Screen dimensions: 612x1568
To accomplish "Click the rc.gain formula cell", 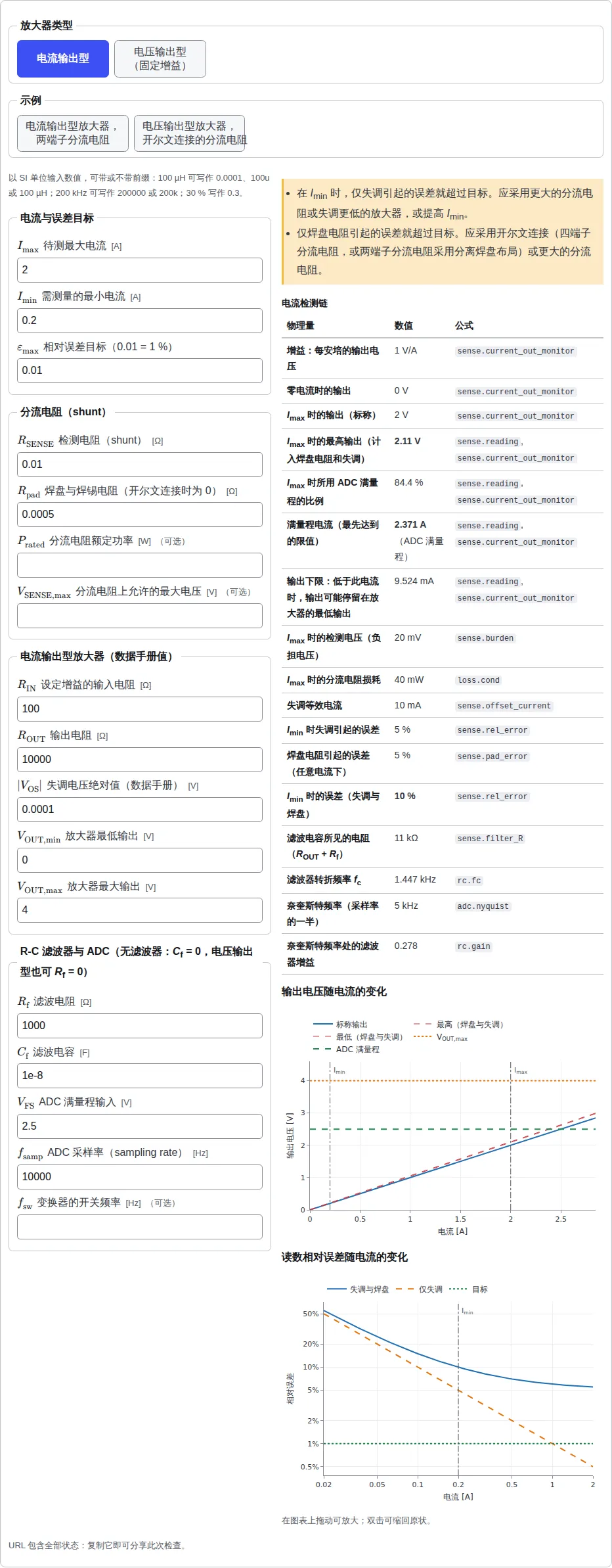I will 474,946.
